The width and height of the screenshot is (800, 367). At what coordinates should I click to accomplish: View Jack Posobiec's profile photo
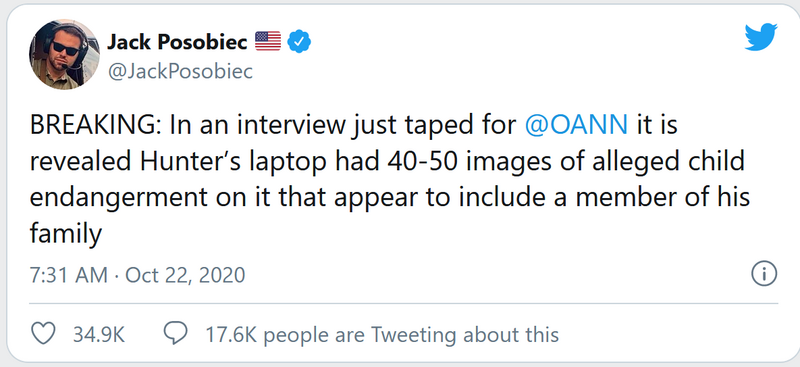pyautogui.click(x=64, y=55)
